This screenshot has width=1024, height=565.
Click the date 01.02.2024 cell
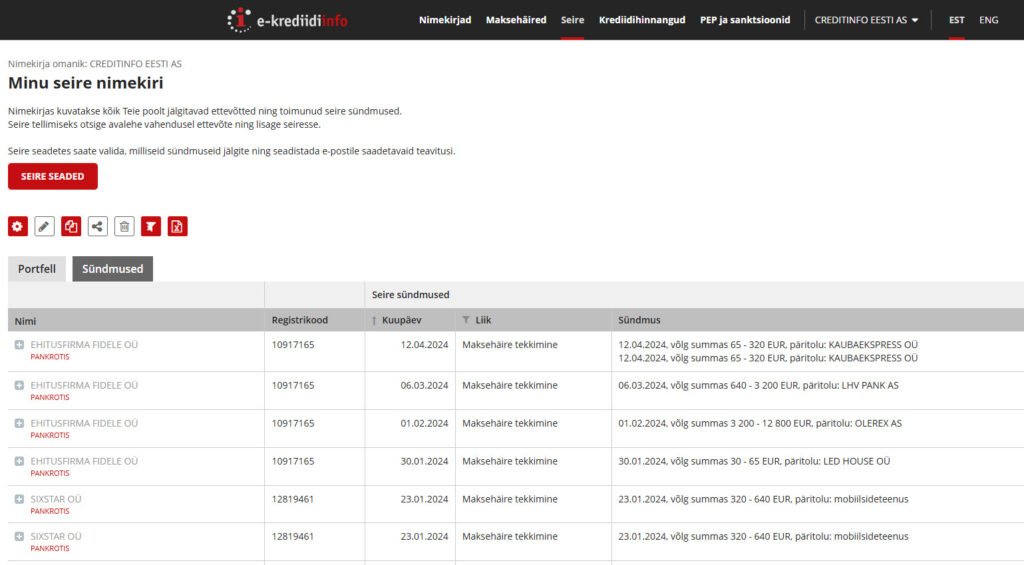424,423
